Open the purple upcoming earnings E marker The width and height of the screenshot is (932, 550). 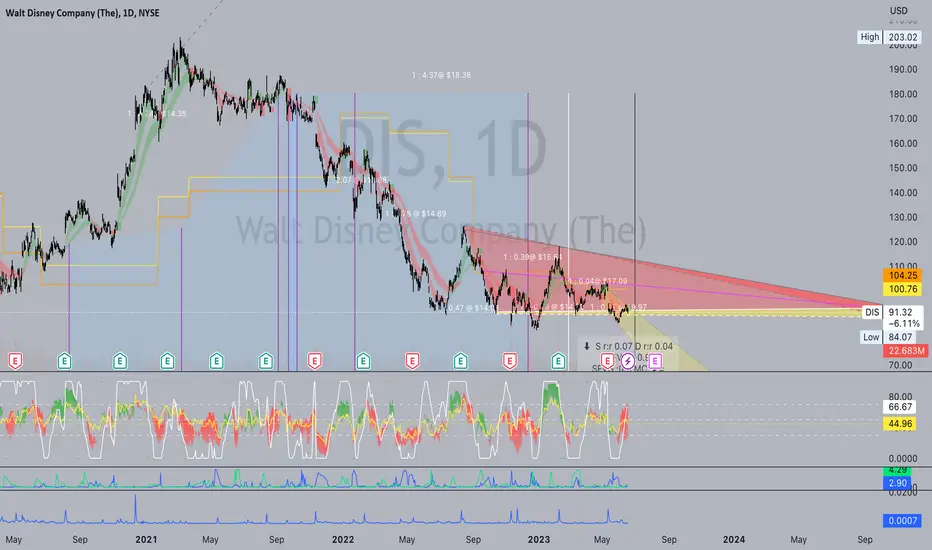654,360
